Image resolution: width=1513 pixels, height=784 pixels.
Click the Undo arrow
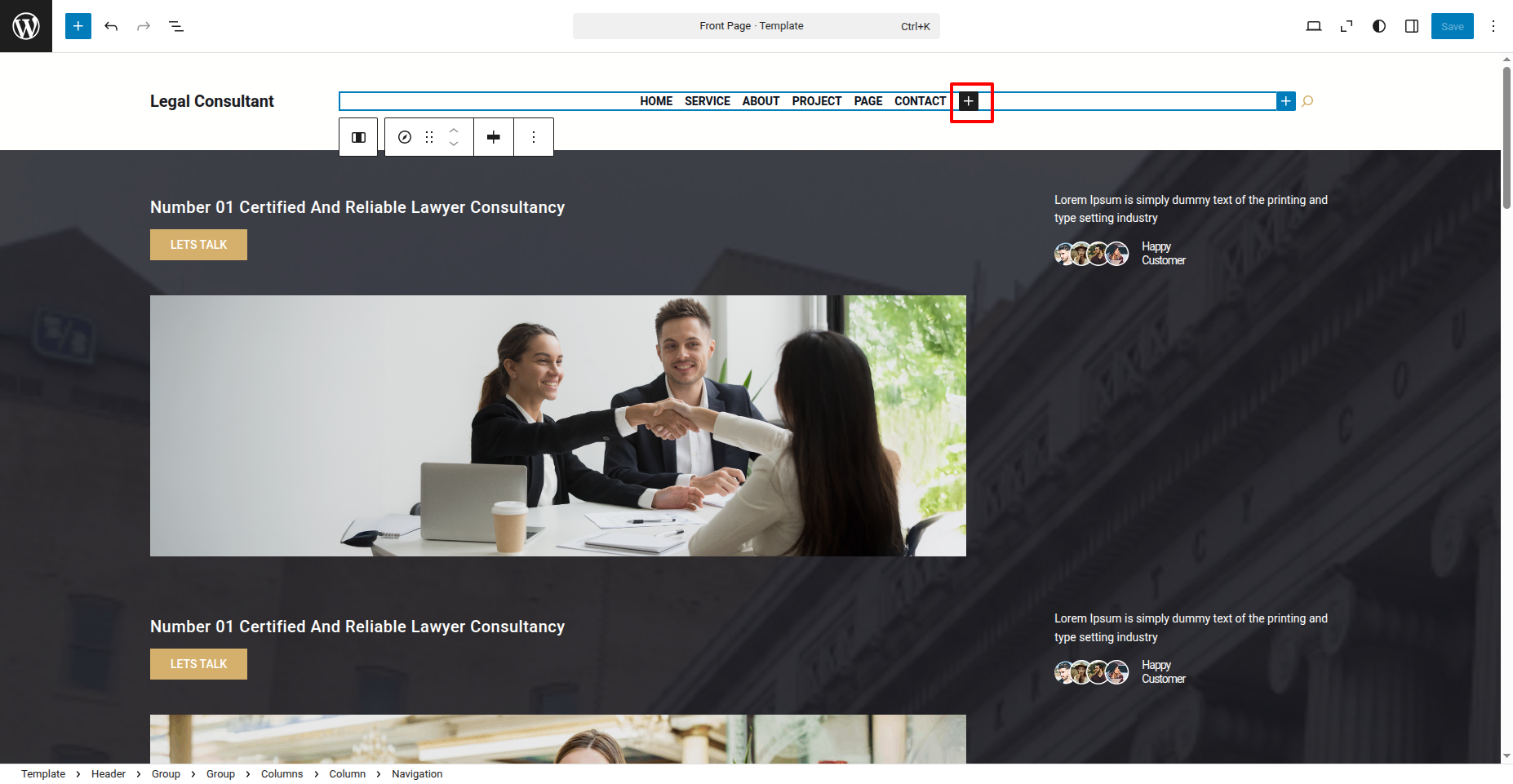(x=111, y=26)
